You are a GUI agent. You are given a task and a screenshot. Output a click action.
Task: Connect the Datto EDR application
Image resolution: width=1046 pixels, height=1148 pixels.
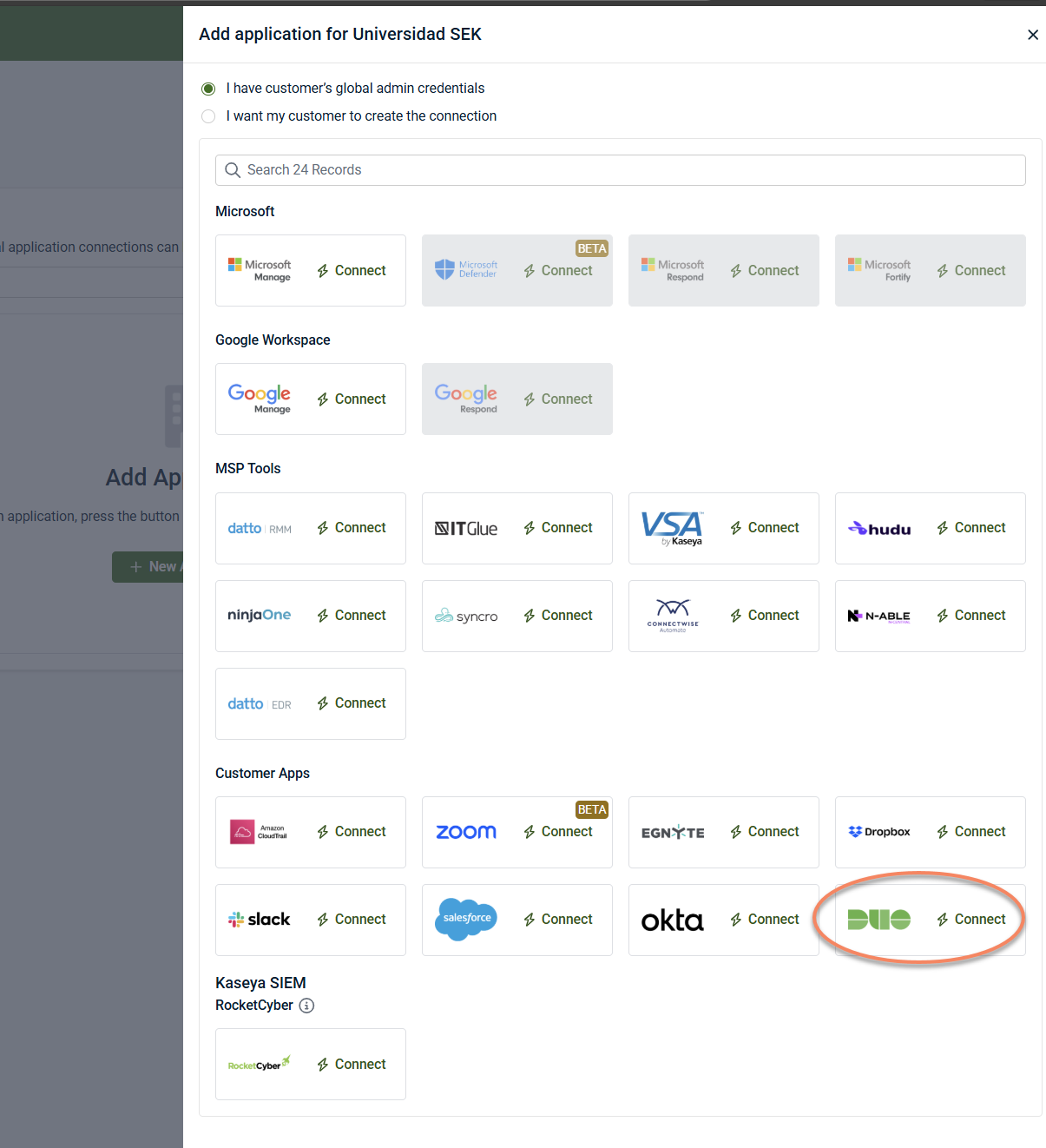[352, 703]
